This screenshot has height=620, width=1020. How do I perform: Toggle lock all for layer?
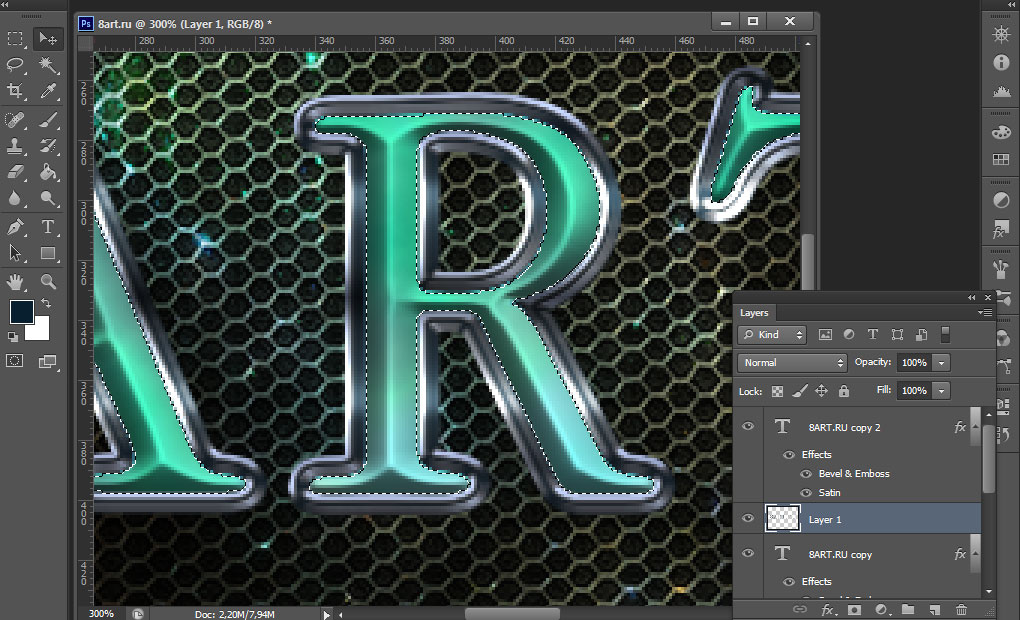pos(844,391)
